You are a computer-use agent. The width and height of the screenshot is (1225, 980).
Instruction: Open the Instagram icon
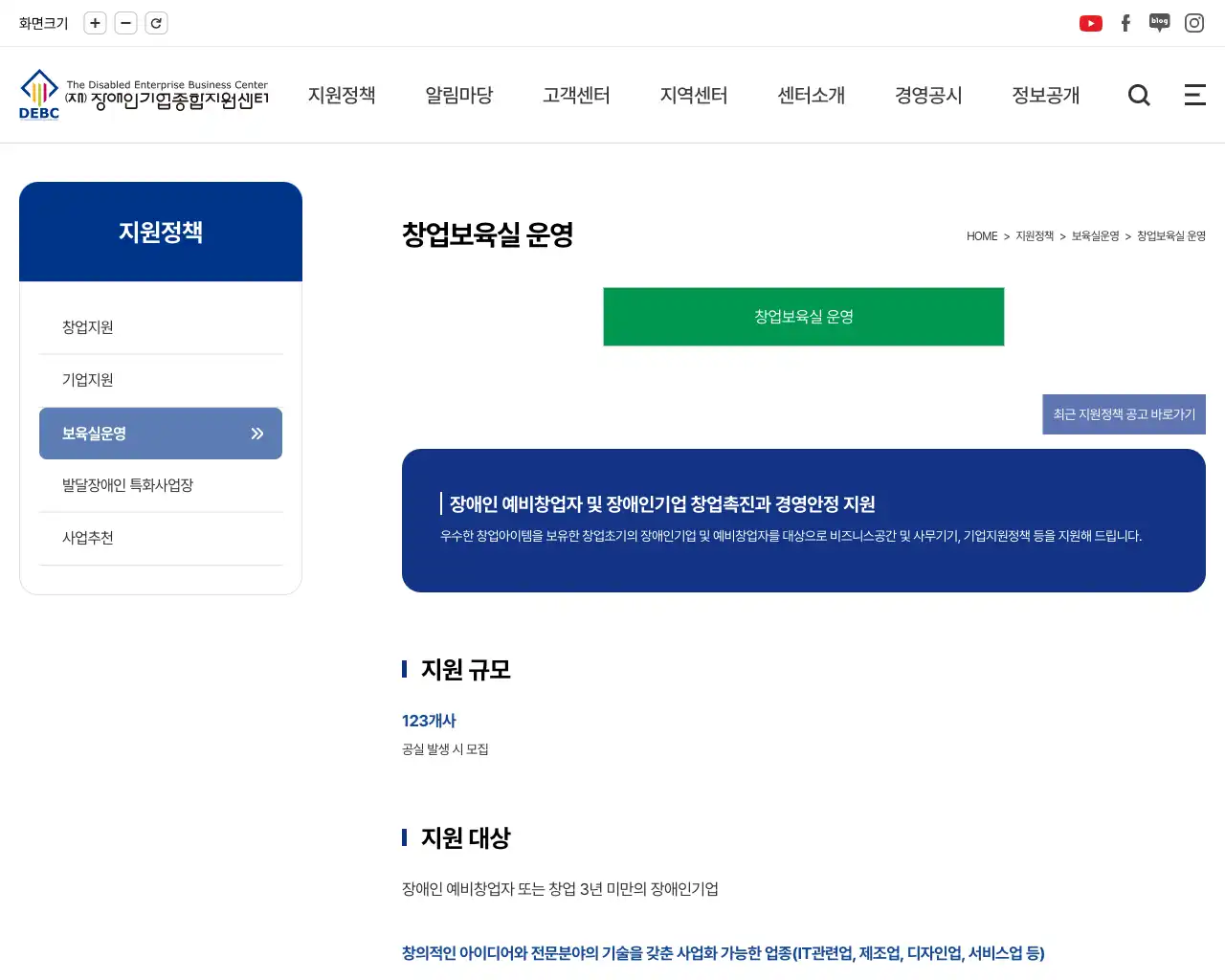[x=1194, y=23]
